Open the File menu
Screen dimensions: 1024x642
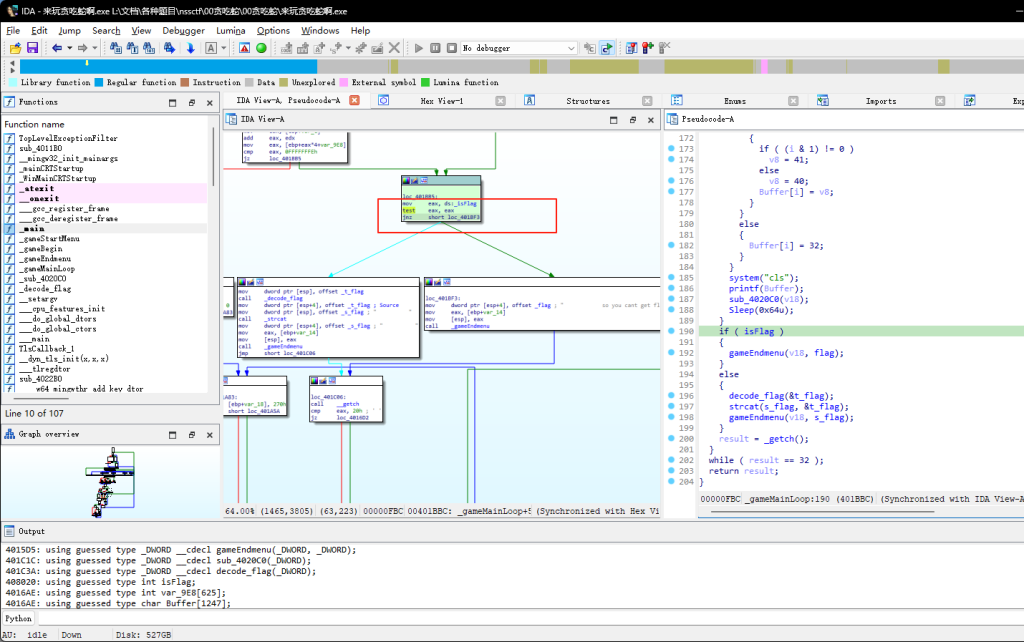pyautogui.click(x=13, y=31)
